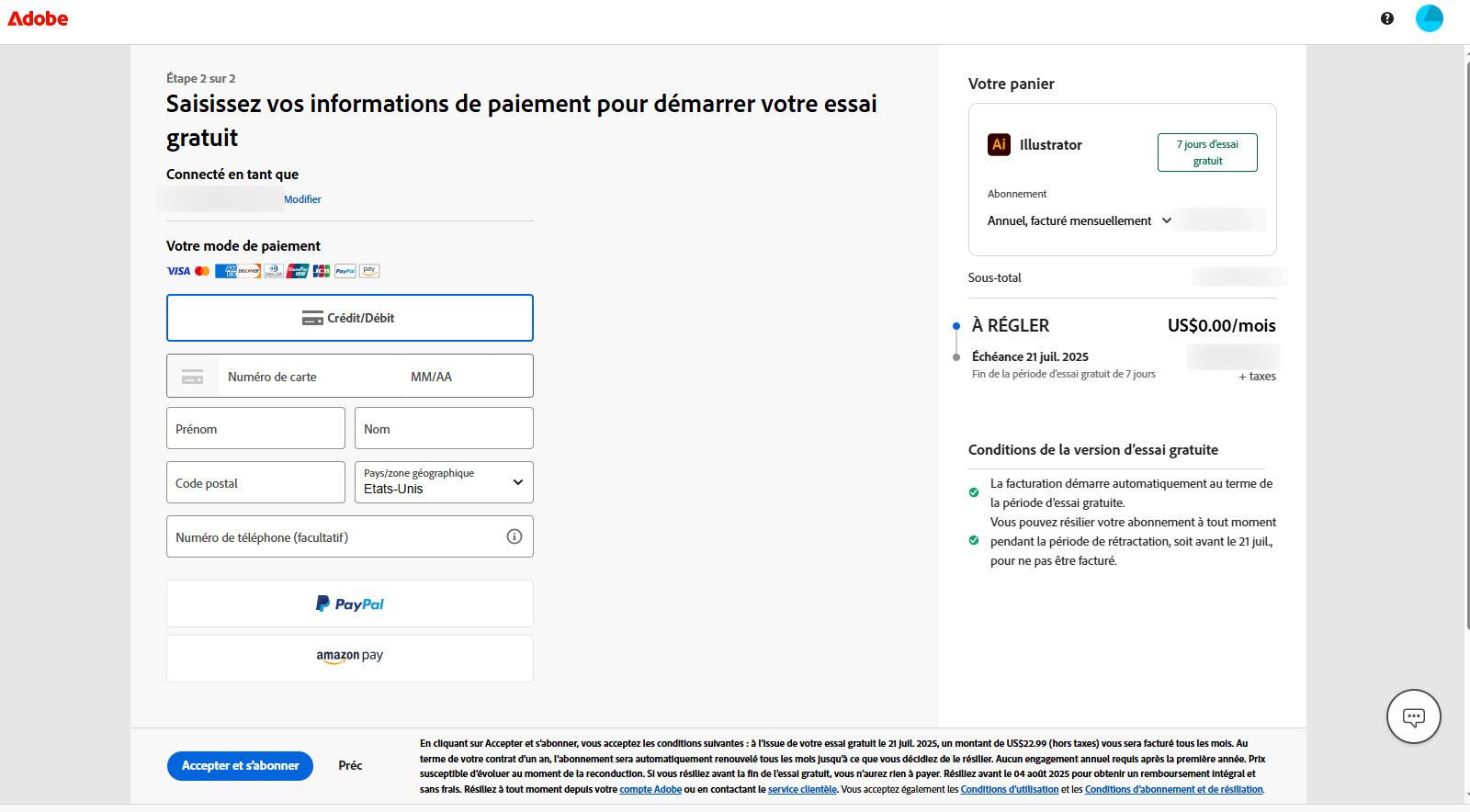Open the service clientèle link
The height and width of the screenshot is (812, 1470).
pyautogui.click(x=802, y=789)
